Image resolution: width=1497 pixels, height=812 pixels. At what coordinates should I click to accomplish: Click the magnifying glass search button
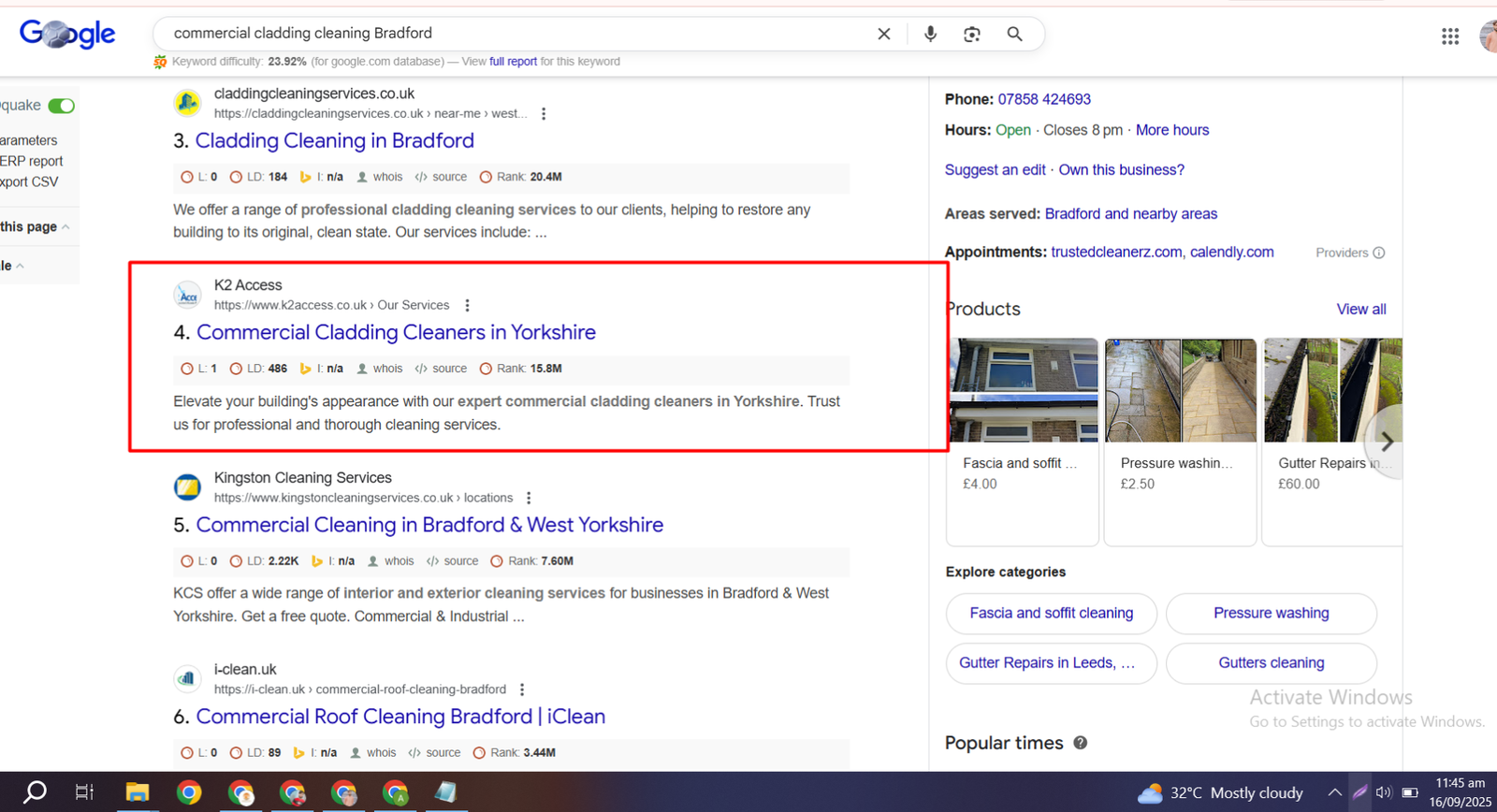(x=1014, y=34)
